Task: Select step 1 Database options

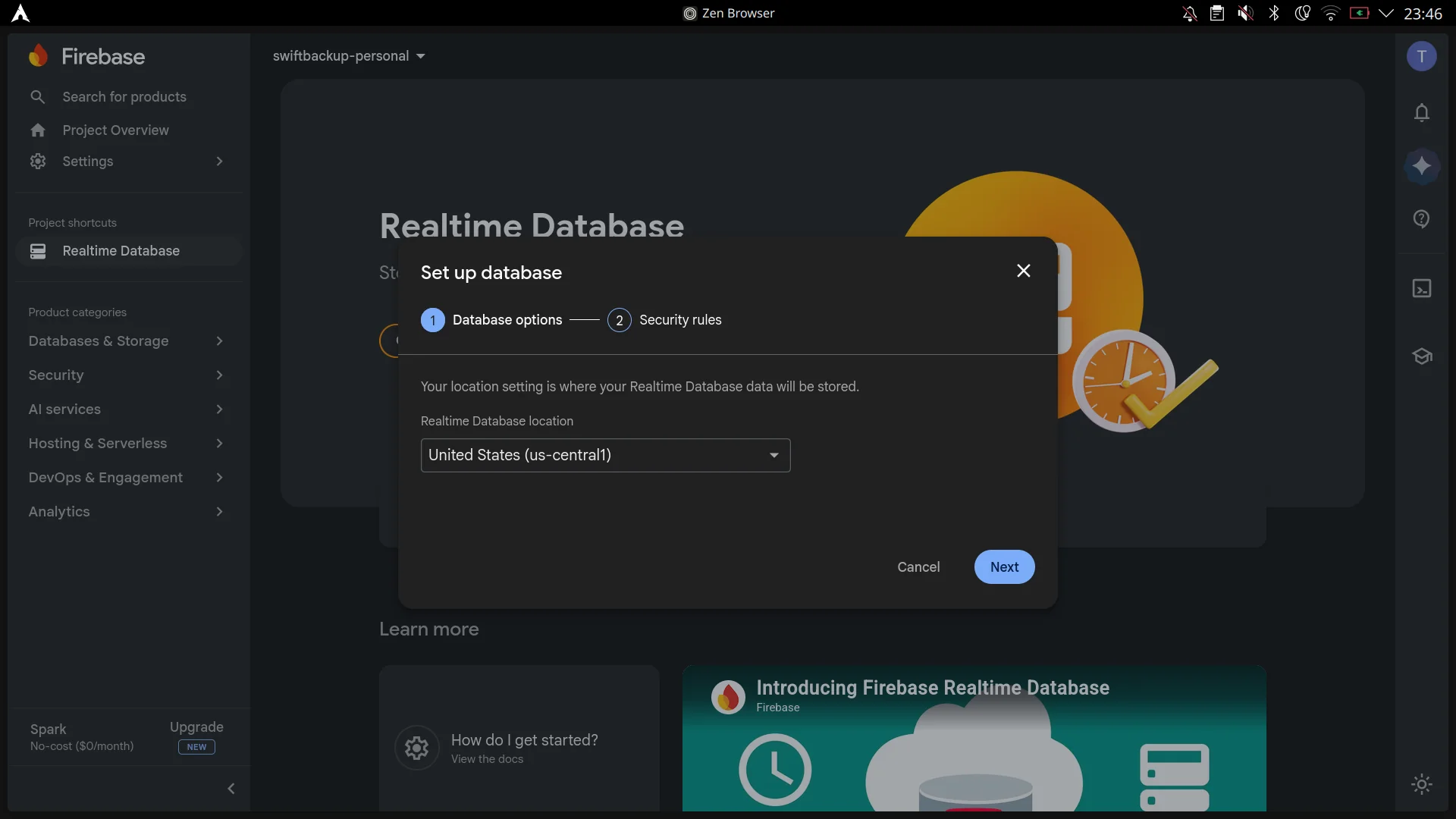Action: pos(491,320)
